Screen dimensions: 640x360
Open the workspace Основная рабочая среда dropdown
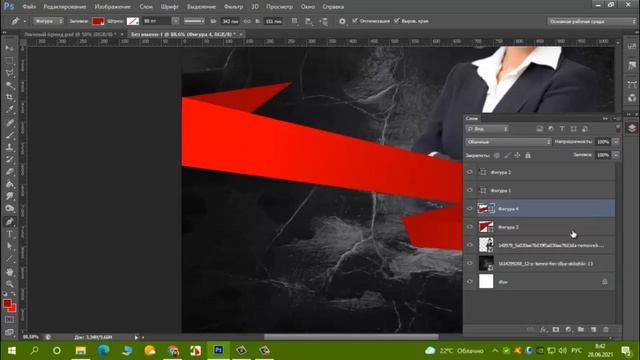pyautogui.click(x=591, y=21)
